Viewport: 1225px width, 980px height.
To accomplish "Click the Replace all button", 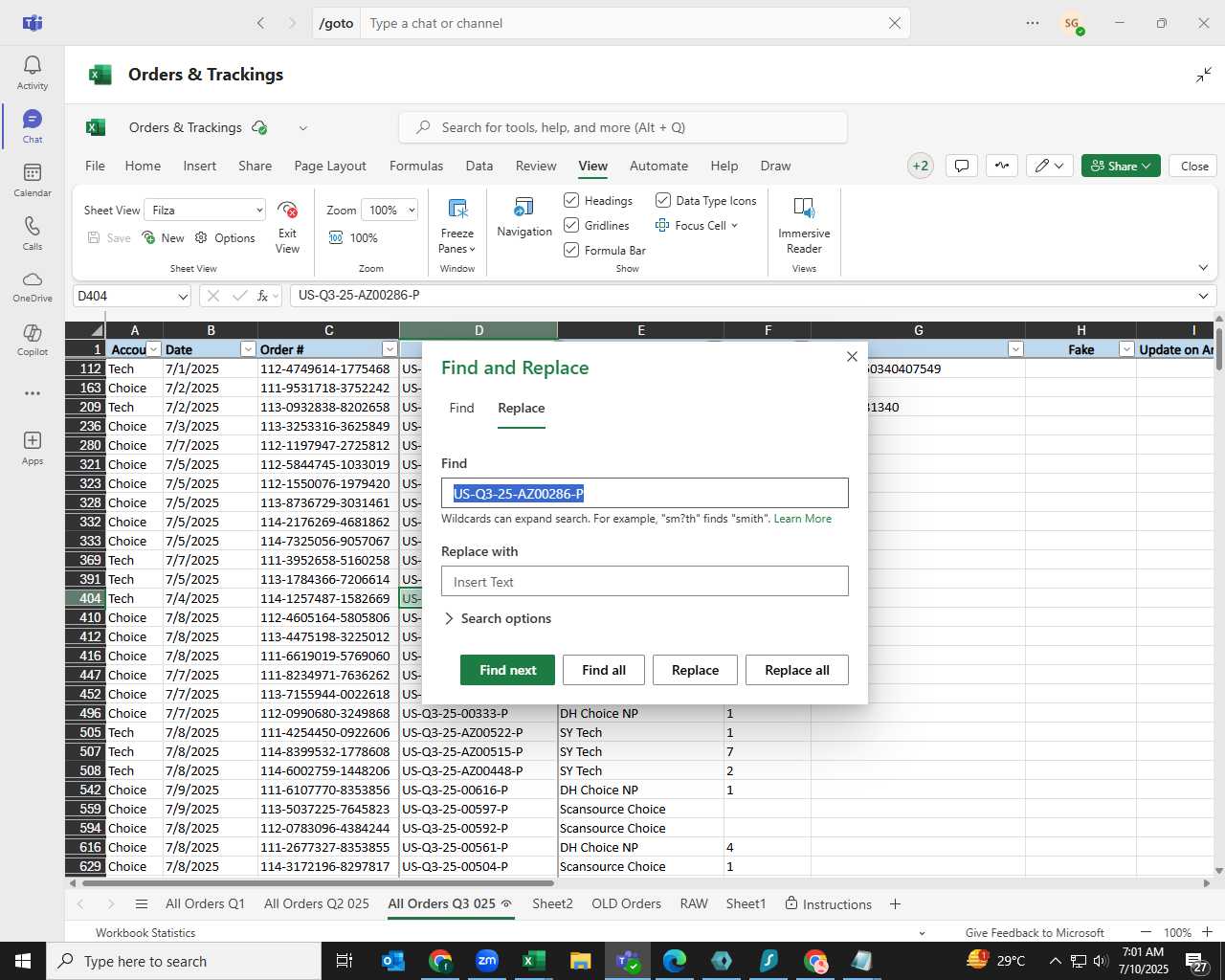I will pos(797,670).
